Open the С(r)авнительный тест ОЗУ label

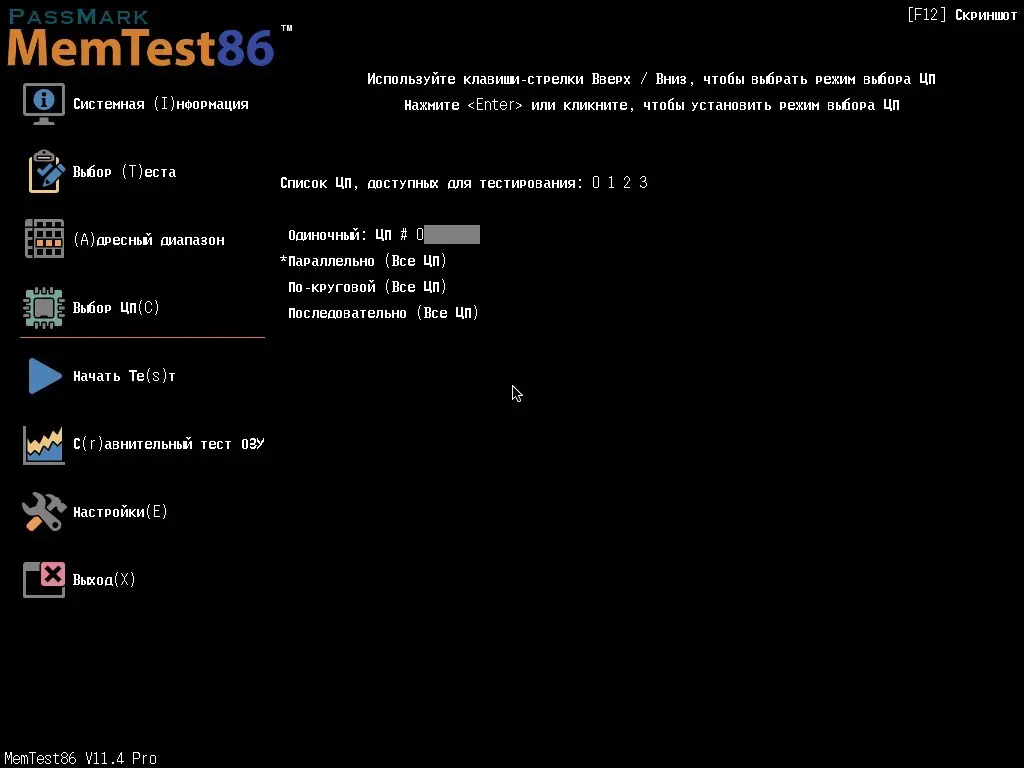168,444
